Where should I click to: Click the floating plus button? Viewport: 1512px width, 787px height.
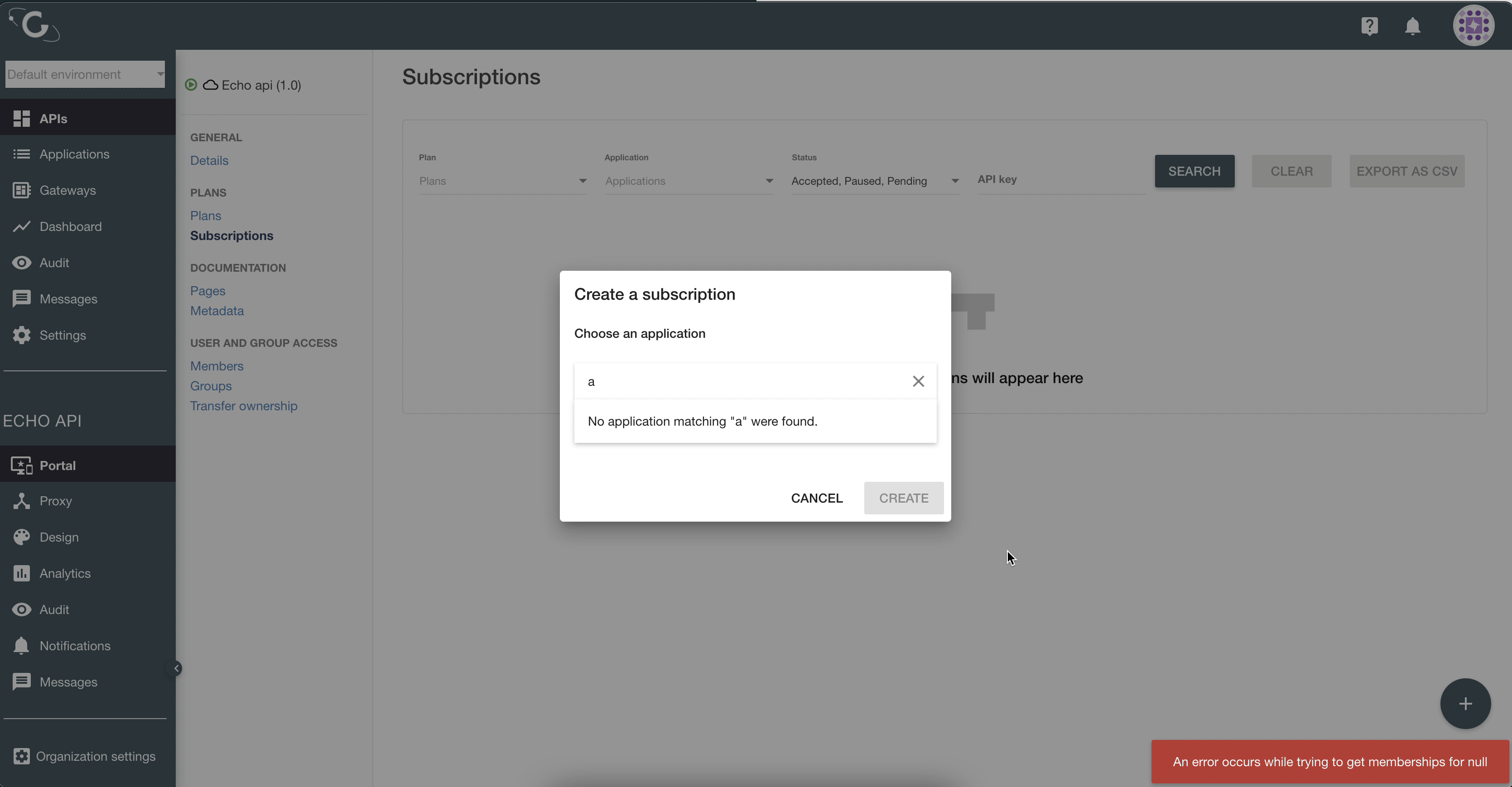(1465, 703)
